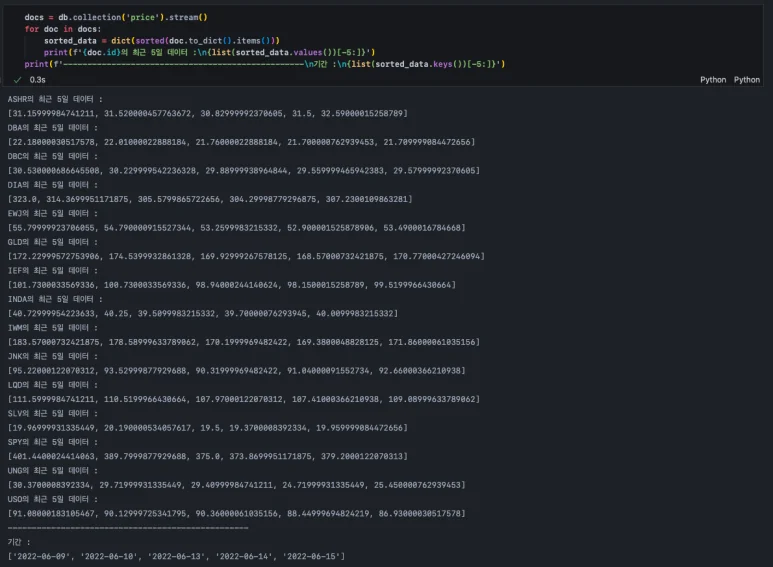Screen dimensions: 773x567
Task: Click the date list starting with 2022-06-09
Action: coord(176,556)
